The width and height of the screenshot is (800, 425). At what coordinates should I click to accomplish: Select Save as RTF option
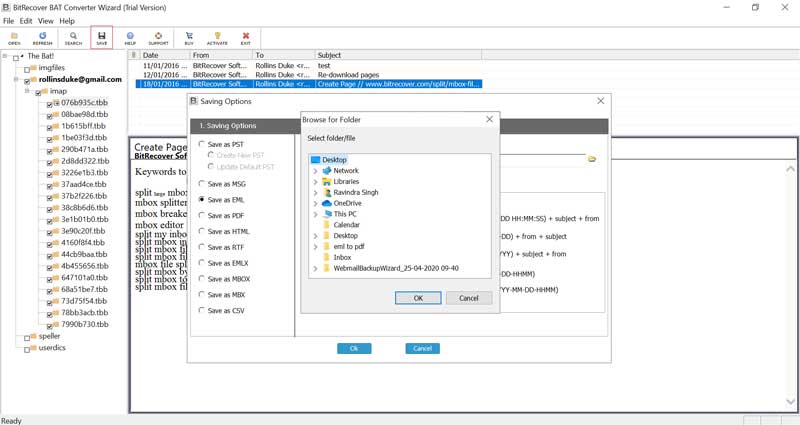click(221, 247)
